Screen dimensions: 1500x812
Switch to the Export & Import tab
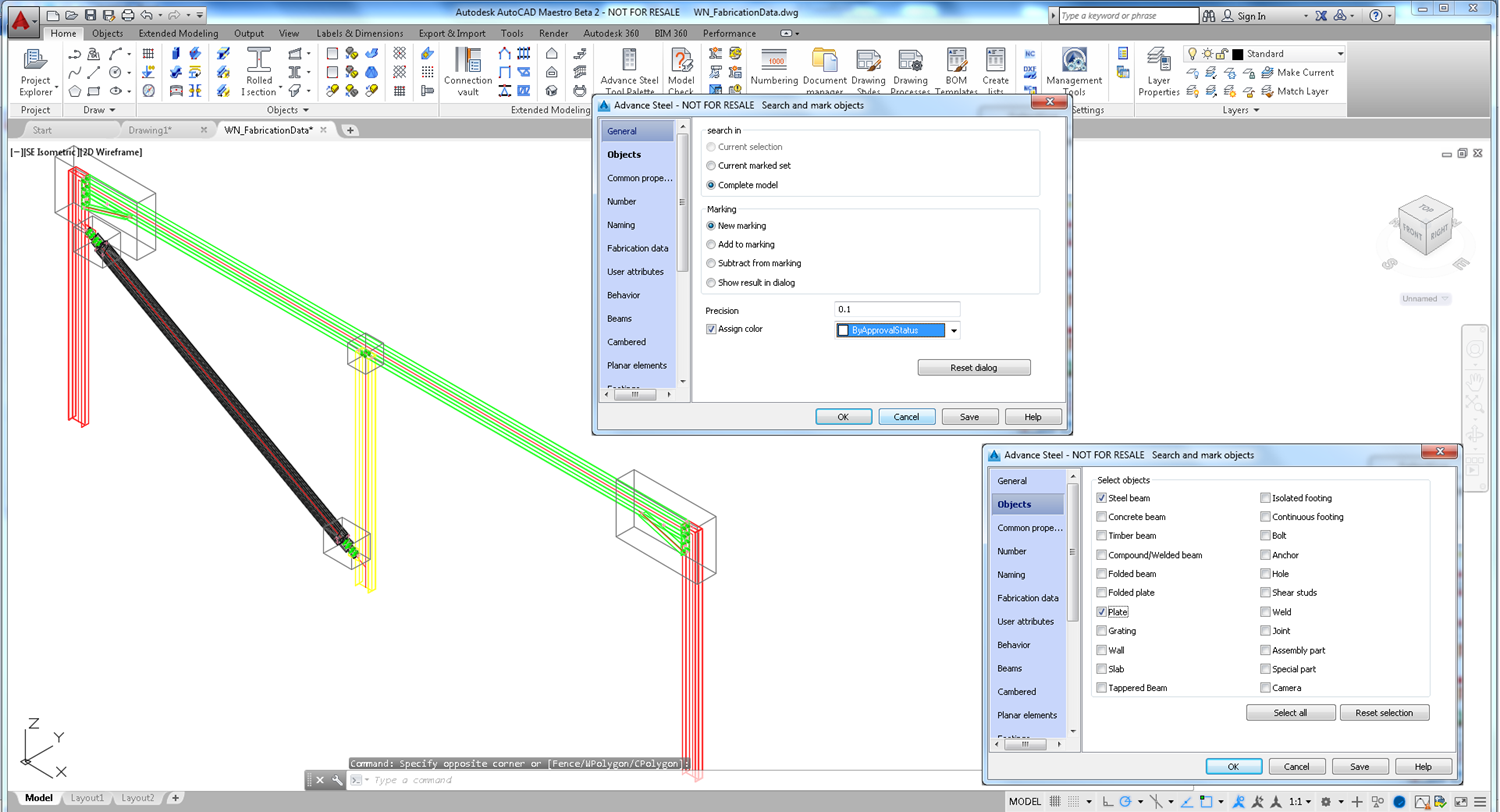(454, 33)
